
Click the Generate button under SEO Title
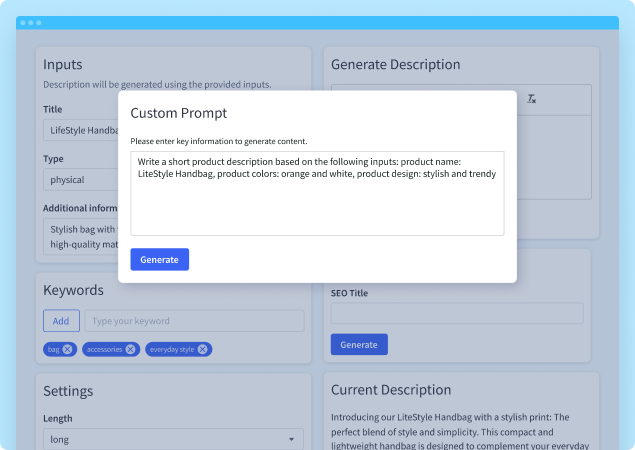pos(359,344)
